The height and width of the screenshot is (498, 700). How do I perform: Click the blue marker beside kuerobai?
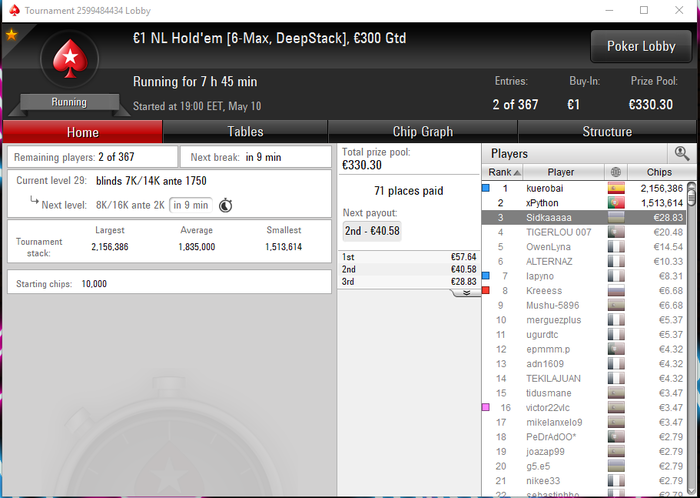486,188
